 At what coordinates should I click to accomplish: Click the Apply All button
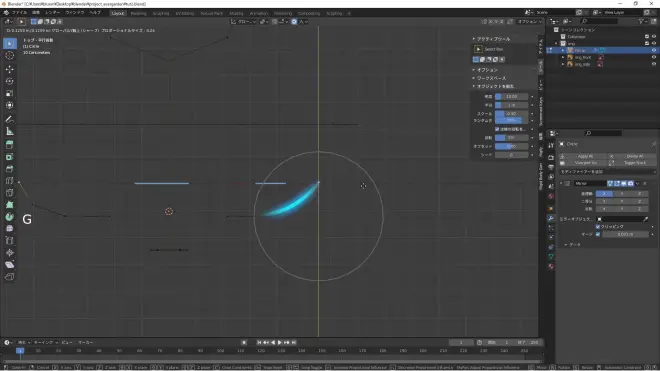coord(585,156)
